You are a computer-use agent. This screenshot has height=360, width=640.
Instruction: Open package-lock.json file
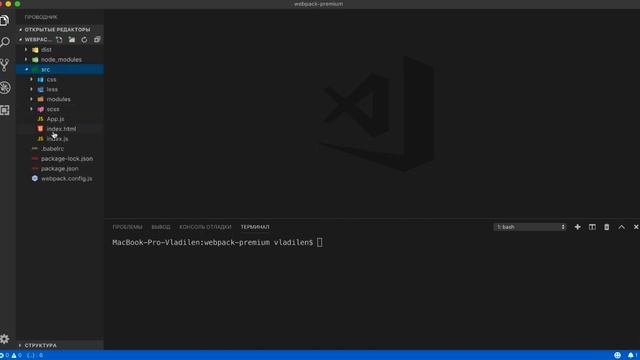coord(60,159)
